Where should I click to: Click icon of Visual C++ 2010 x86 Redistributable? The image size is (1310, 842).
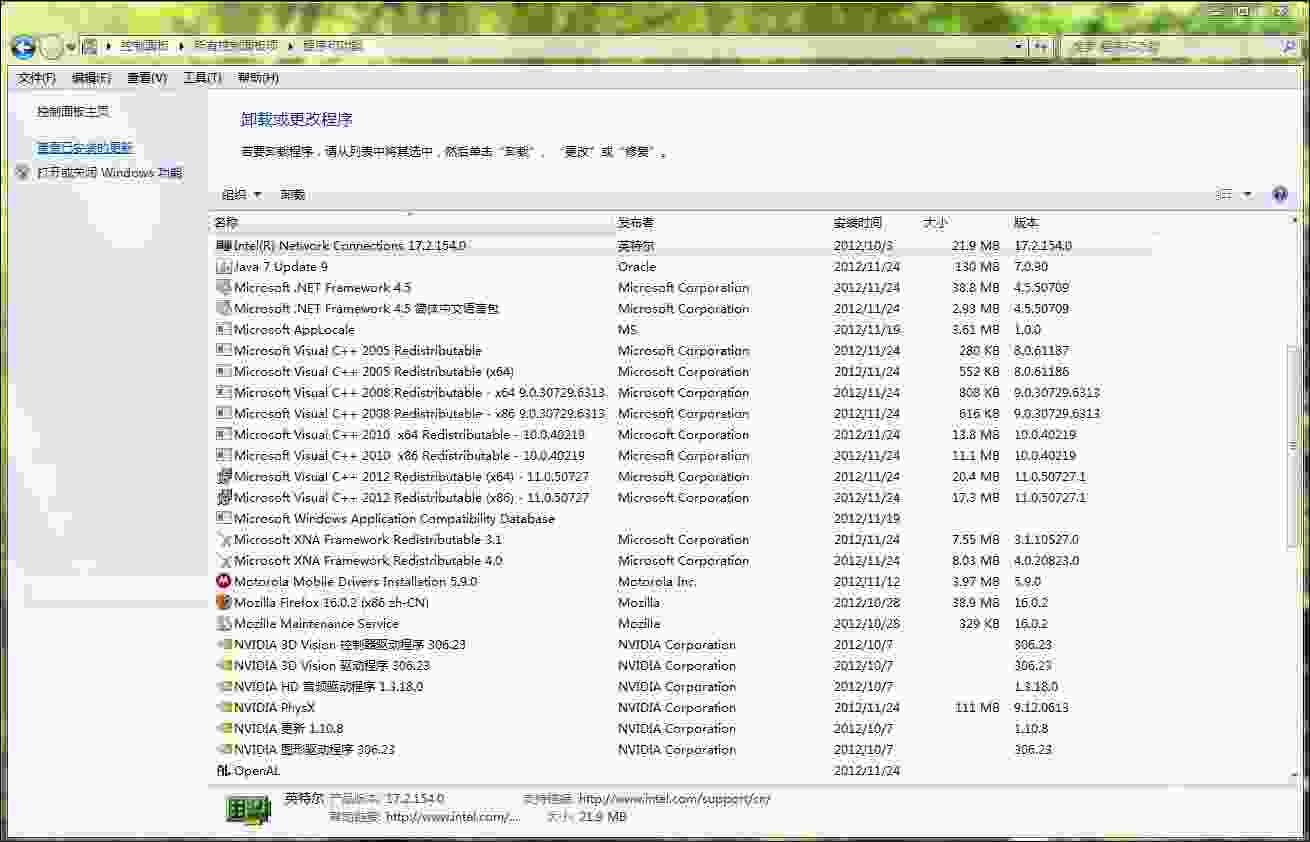(x=224, y=455)
